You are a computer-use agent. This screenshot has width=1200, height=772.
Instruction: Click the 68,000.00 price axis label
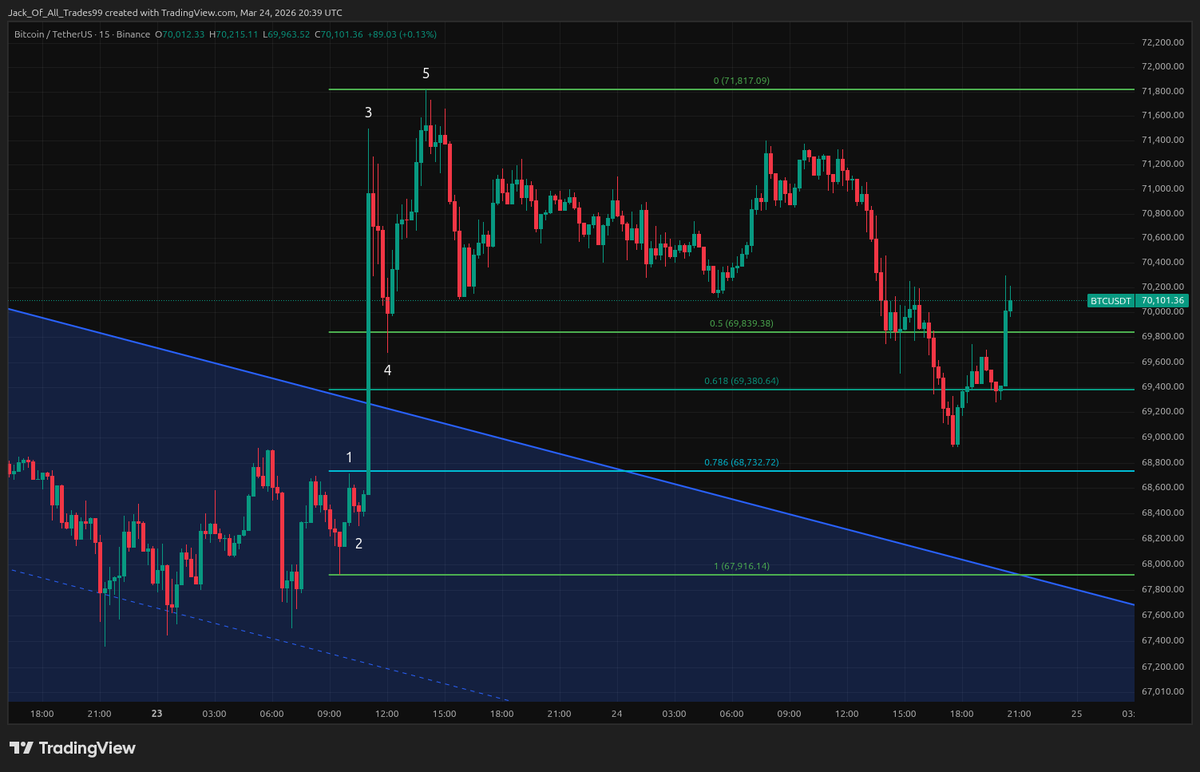(1161, 564)
